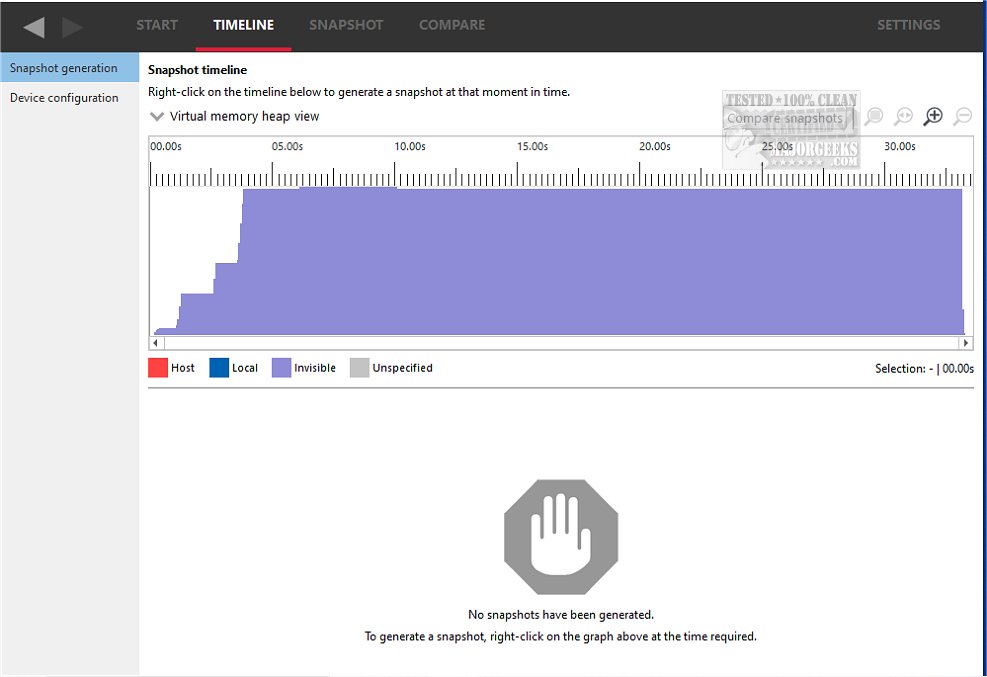
Task: Click the Local legend label
Action: (x=245, y=368)
